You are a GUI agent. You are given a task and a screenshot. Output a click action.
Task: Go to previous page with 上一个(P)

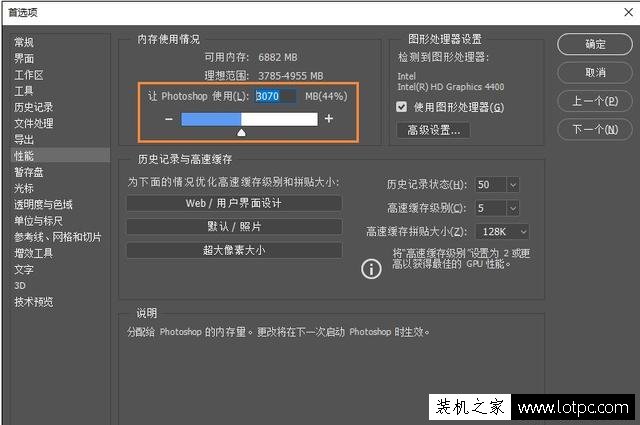(x=595, y=101)
